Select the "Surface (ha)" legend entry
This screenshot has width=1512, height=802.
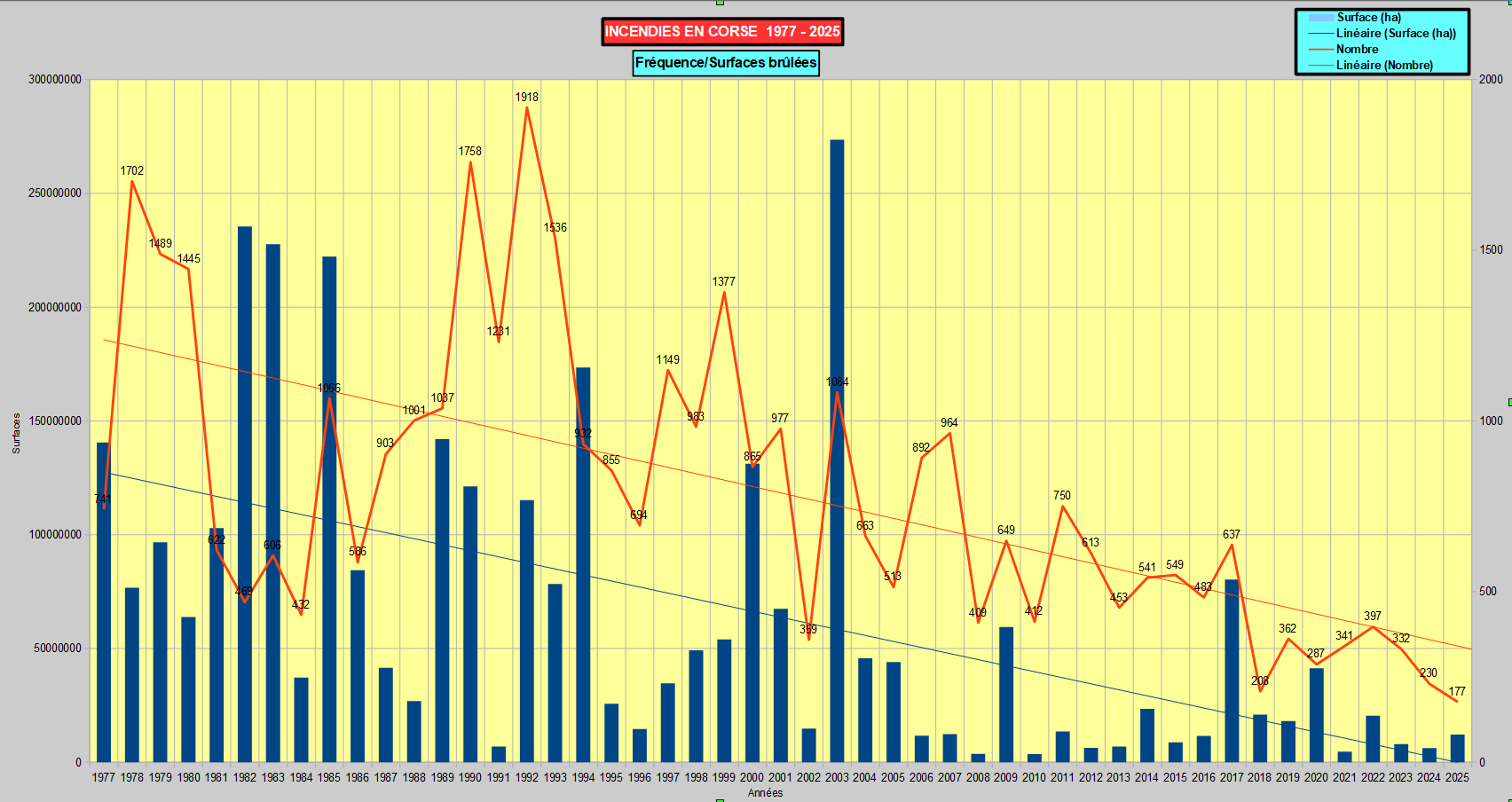click(1369, 17)
